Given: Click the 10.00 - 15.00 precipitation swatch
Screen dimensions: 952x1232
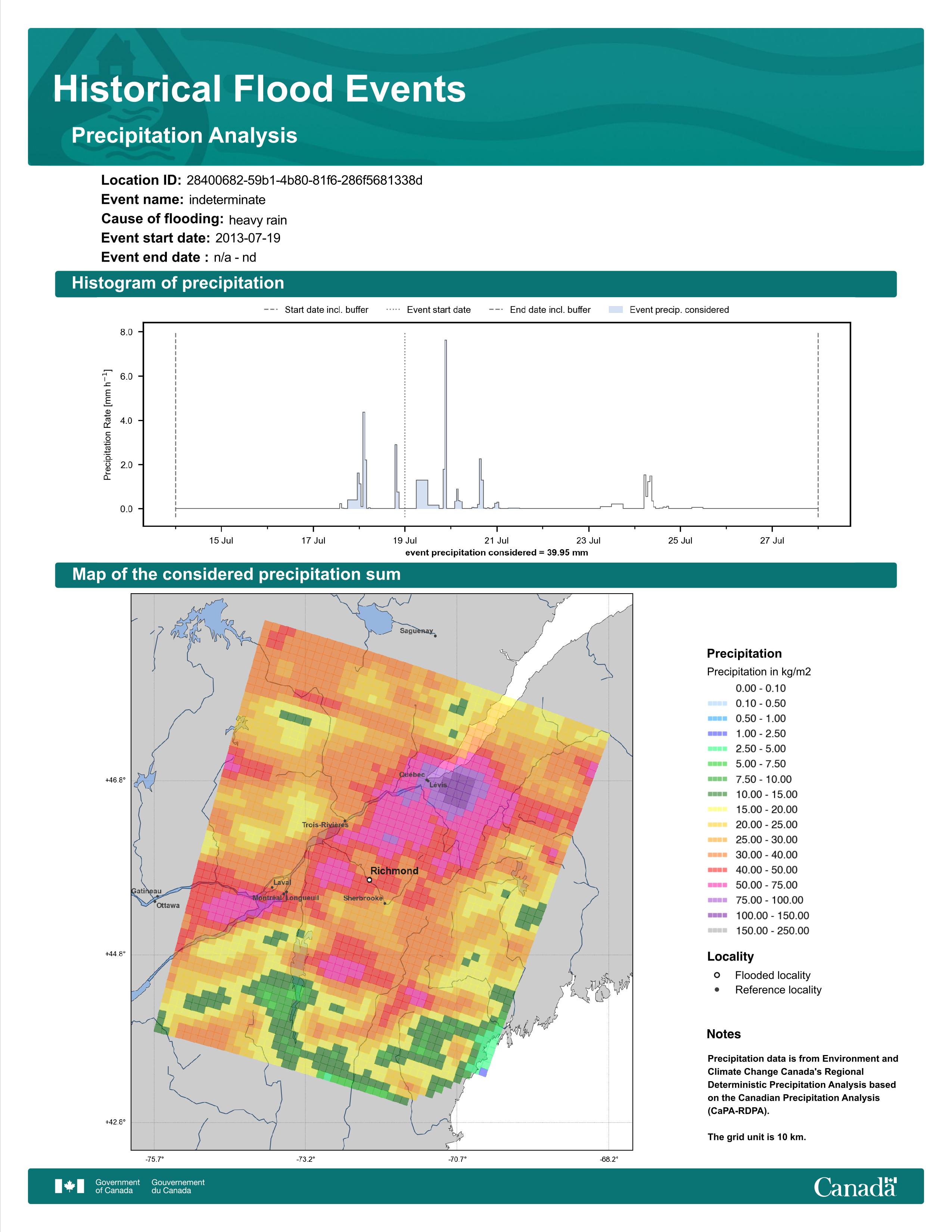Looking at the screenshot, I should [x=718, y=794].
